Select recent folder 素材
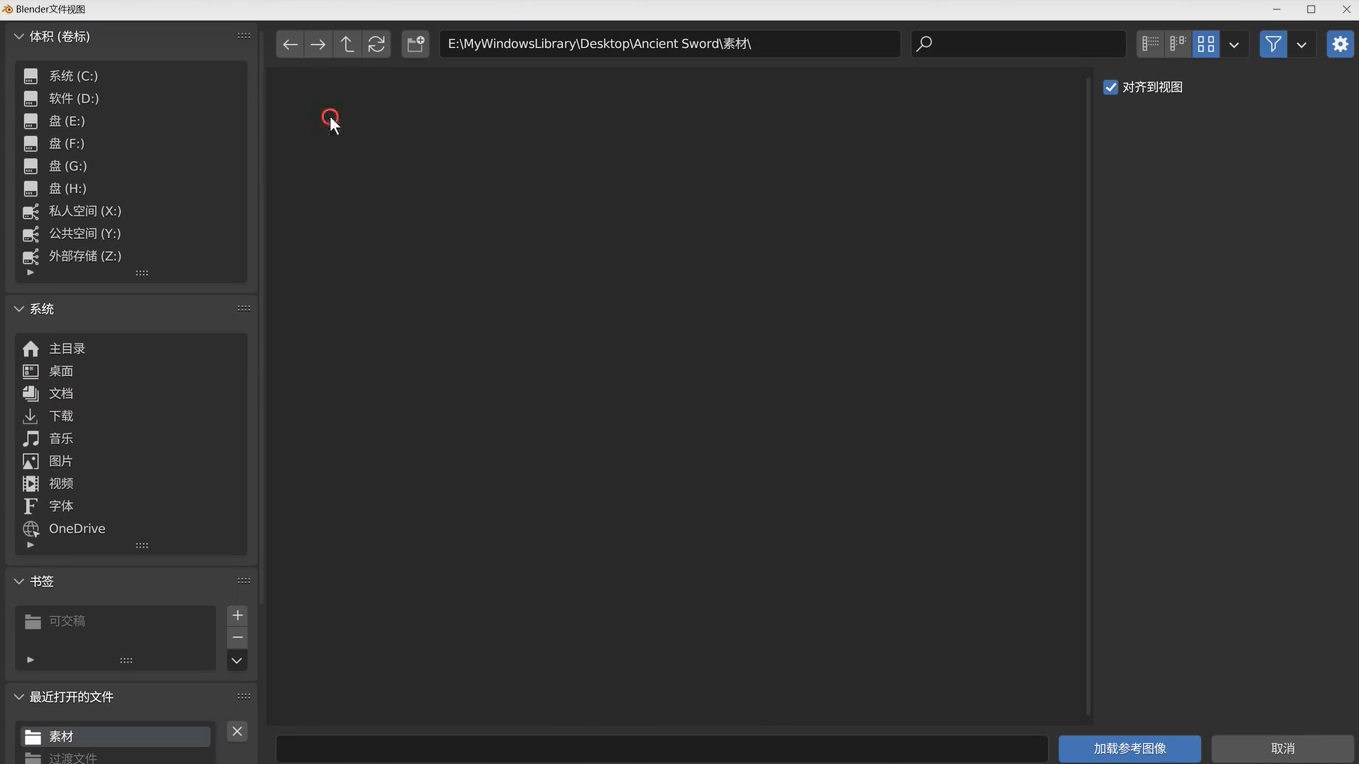The image size is (1359, 764). pyautogui.click(x=115, y=737)
